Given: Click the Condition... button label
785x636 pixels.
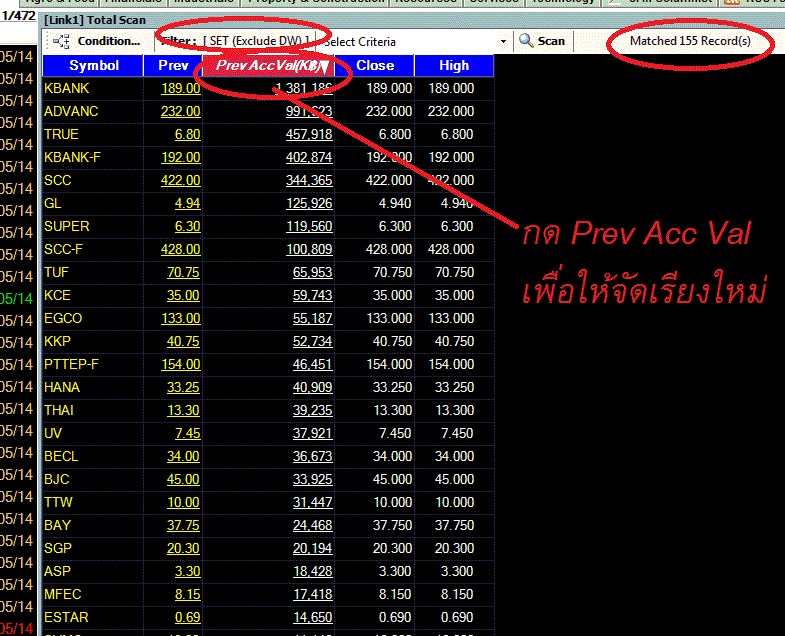Looking at the screenshot, I should point(109,41).
